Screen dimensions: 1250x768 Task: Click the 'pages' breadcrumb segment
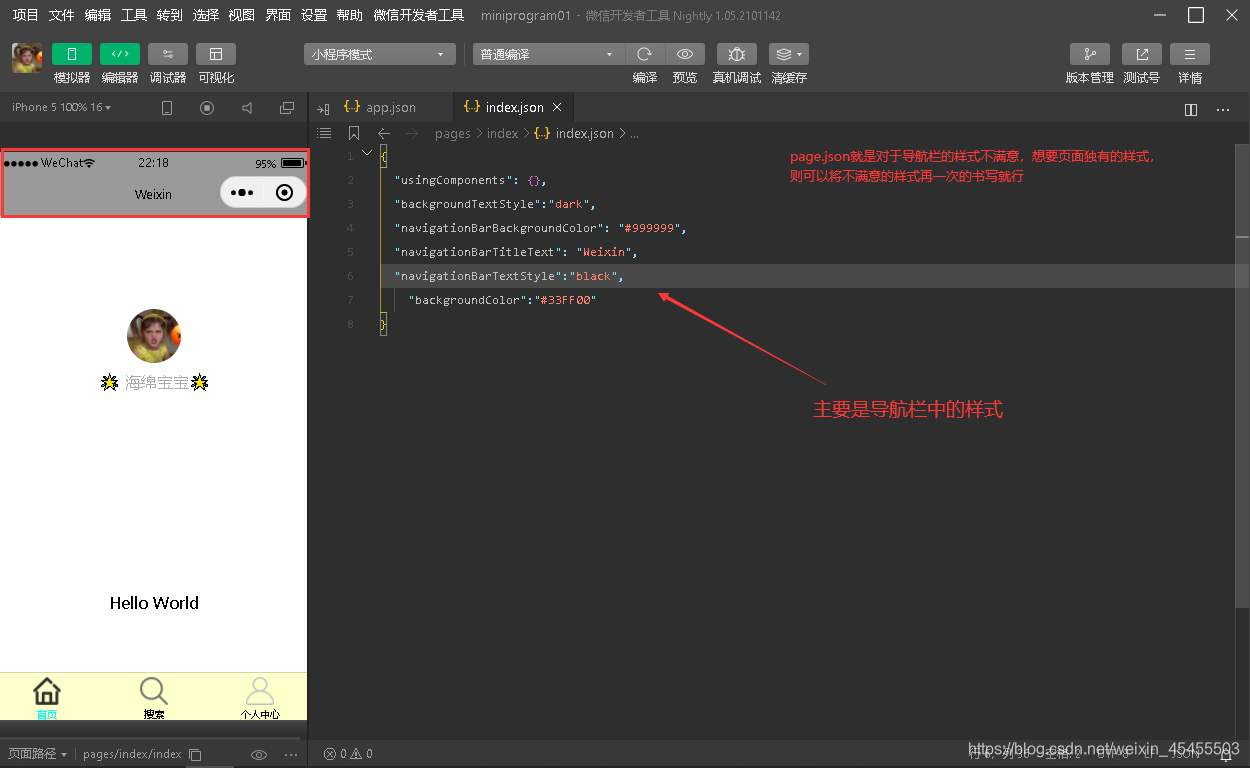pyautogui.click(x=453, y=133)
